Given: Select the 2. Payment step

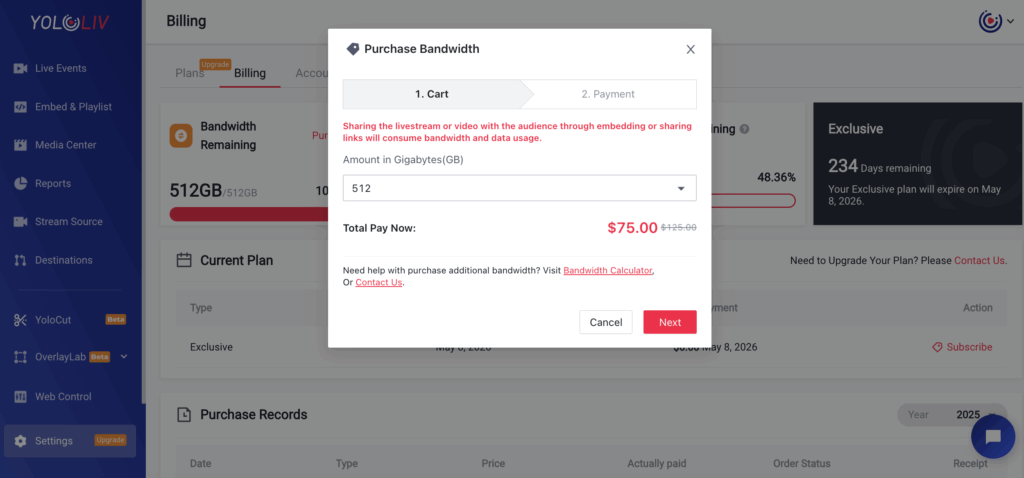Looking at the screenshot, I should 608,94.
